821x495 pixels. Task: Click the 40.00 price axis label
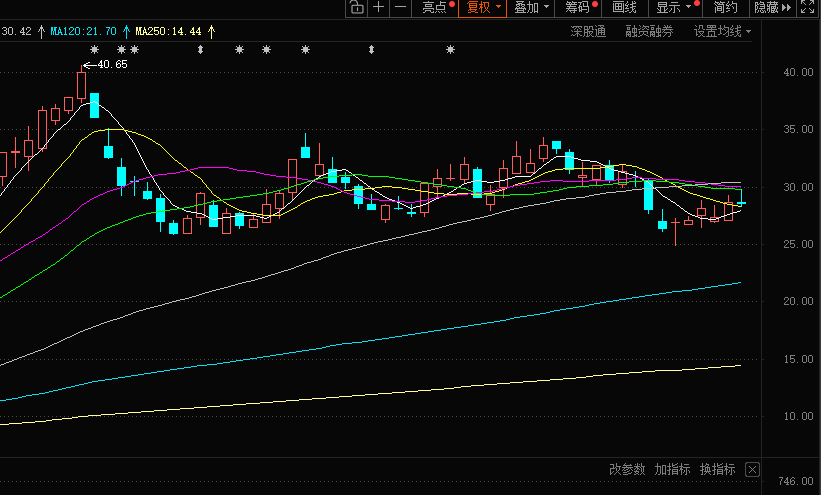coord(798,72)
